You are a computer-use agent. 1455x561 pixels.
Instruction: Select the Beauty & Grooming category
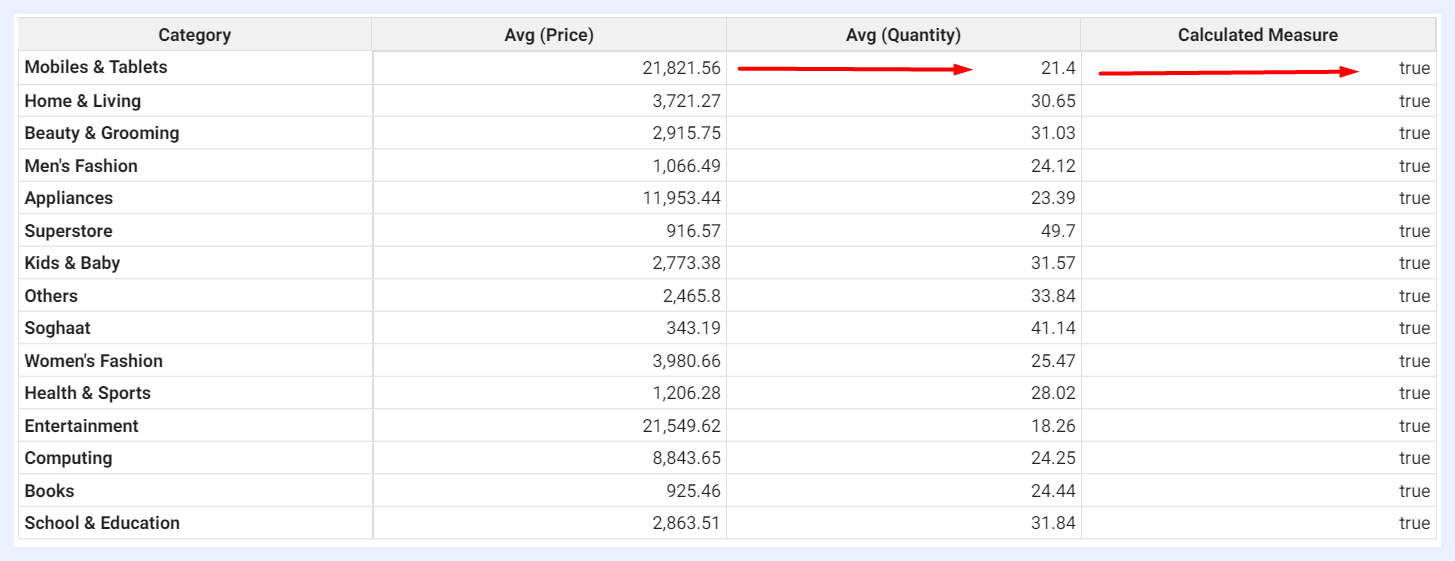(x=102, y=133)
